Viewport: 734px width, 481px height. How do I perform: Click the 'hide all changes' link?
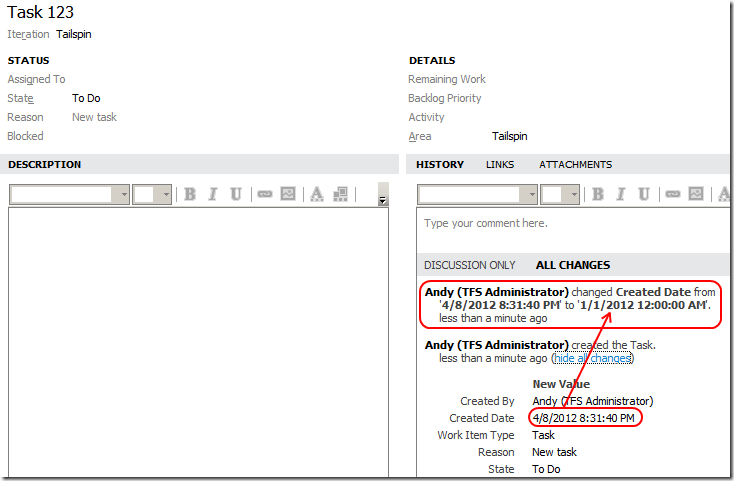(593, 358)
